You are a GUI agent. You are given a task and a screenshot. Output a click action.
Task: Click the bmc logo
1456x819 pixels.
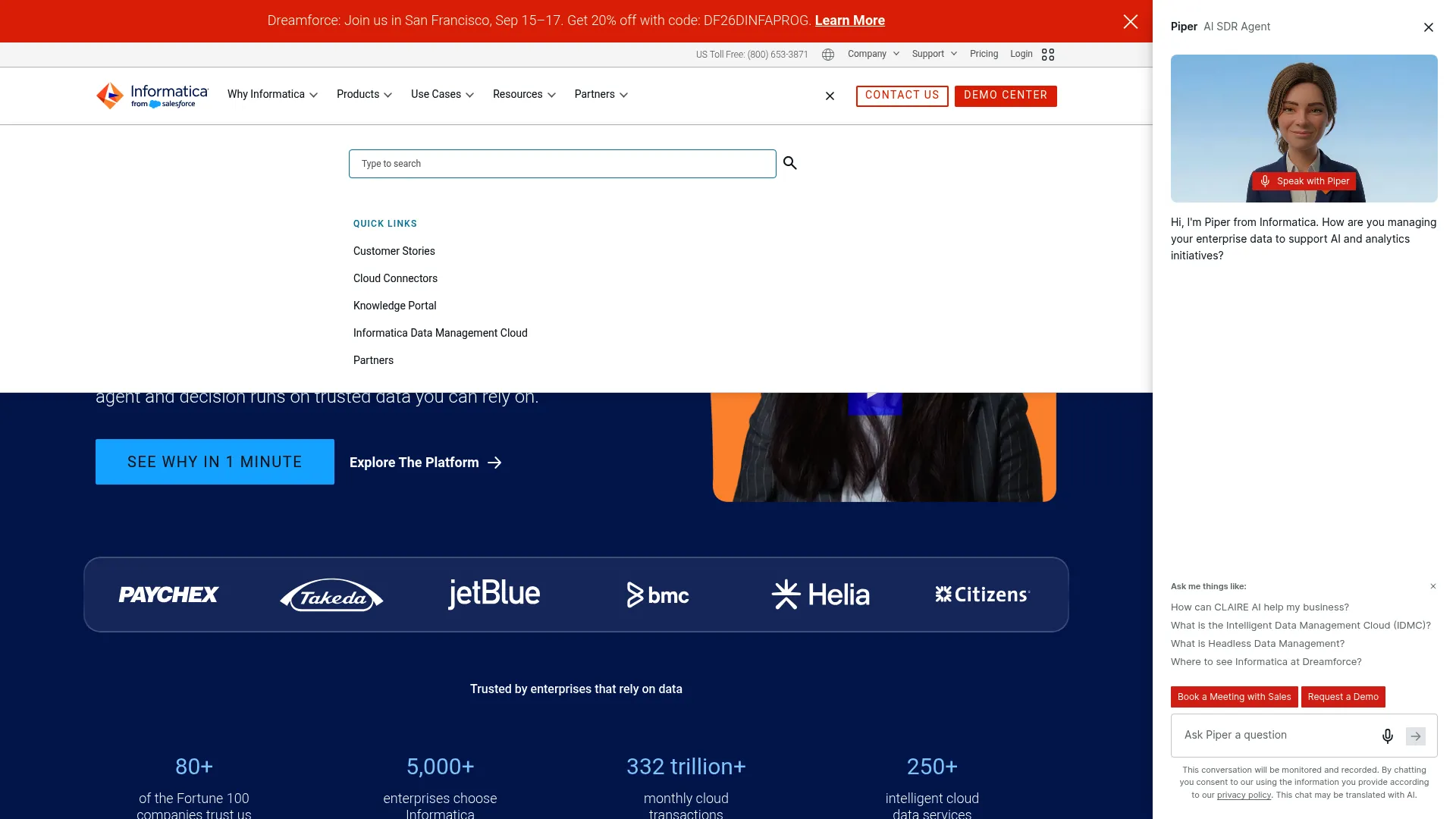[657, 595]
